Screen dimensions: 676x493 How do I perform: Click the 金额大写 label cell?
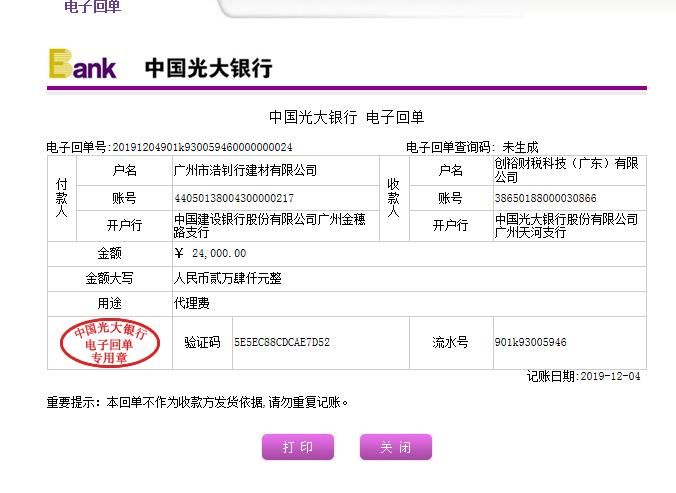coord(110,278)
